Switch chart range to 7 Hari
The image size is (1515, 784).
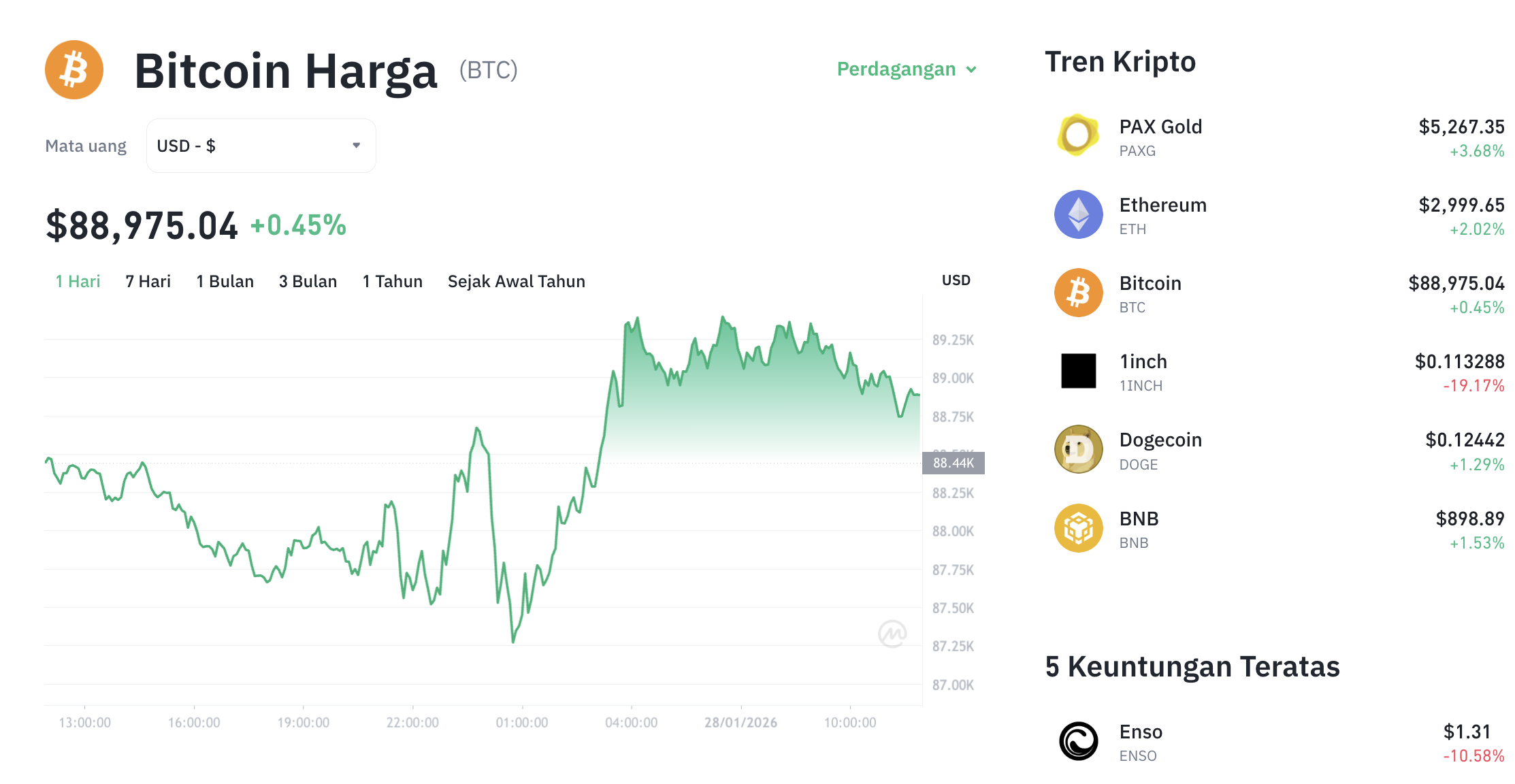pyautogui.click(x=148, y=281)
